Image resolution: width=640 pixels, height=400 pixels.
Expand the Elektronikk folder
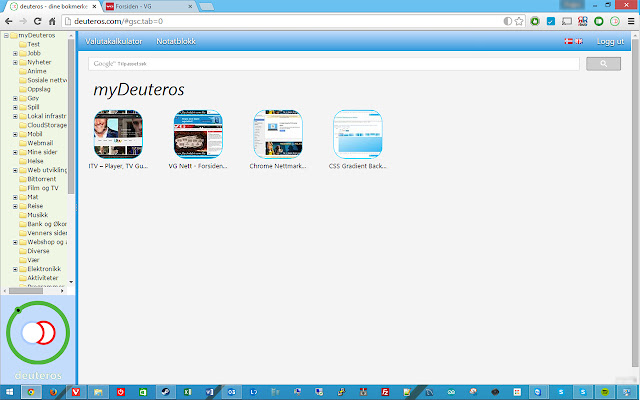coord(15,269)
